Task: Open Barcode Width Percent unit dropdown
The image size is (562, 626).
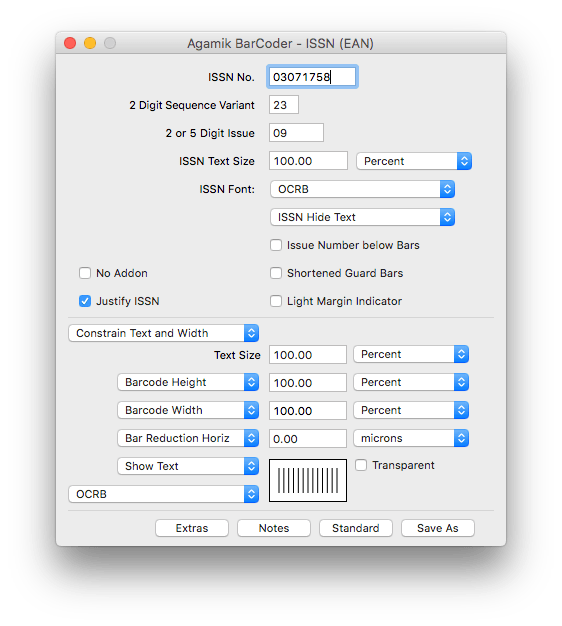Action: [x=411, y=410]
